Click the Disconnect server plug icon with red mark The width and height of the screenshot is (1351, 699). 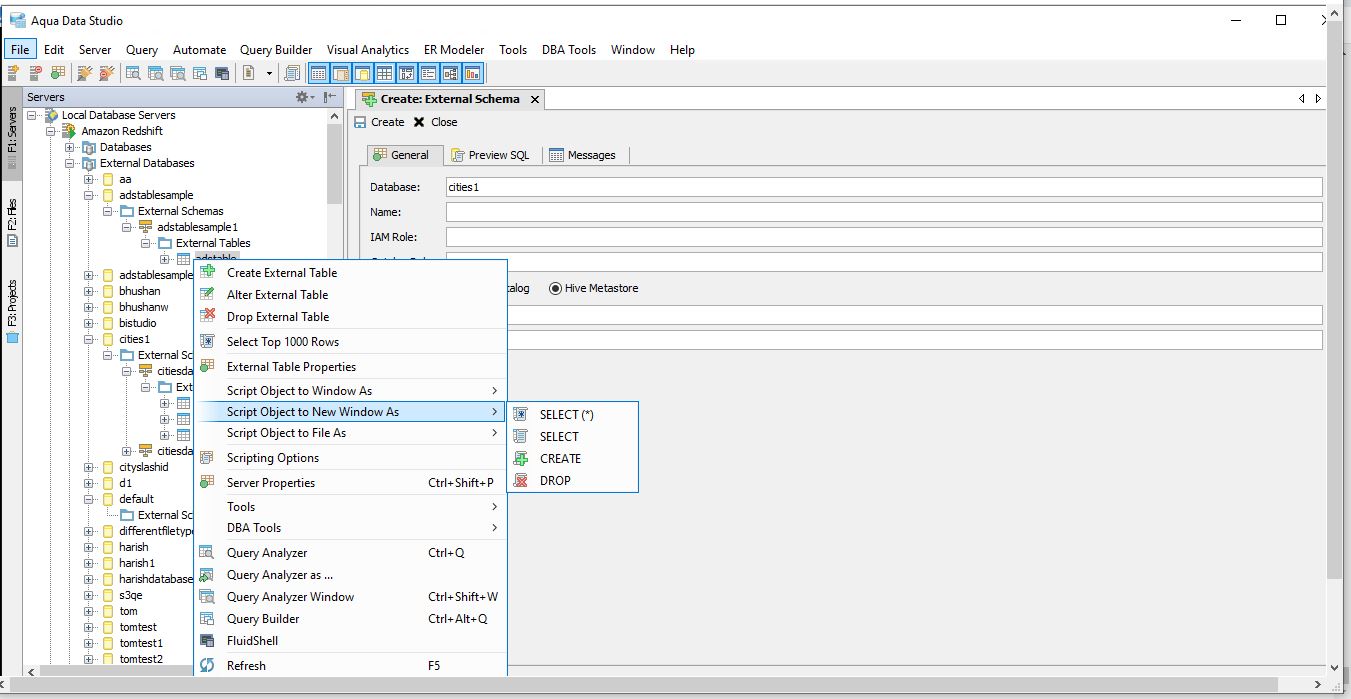pyautogui.click(x=106, y=73)
